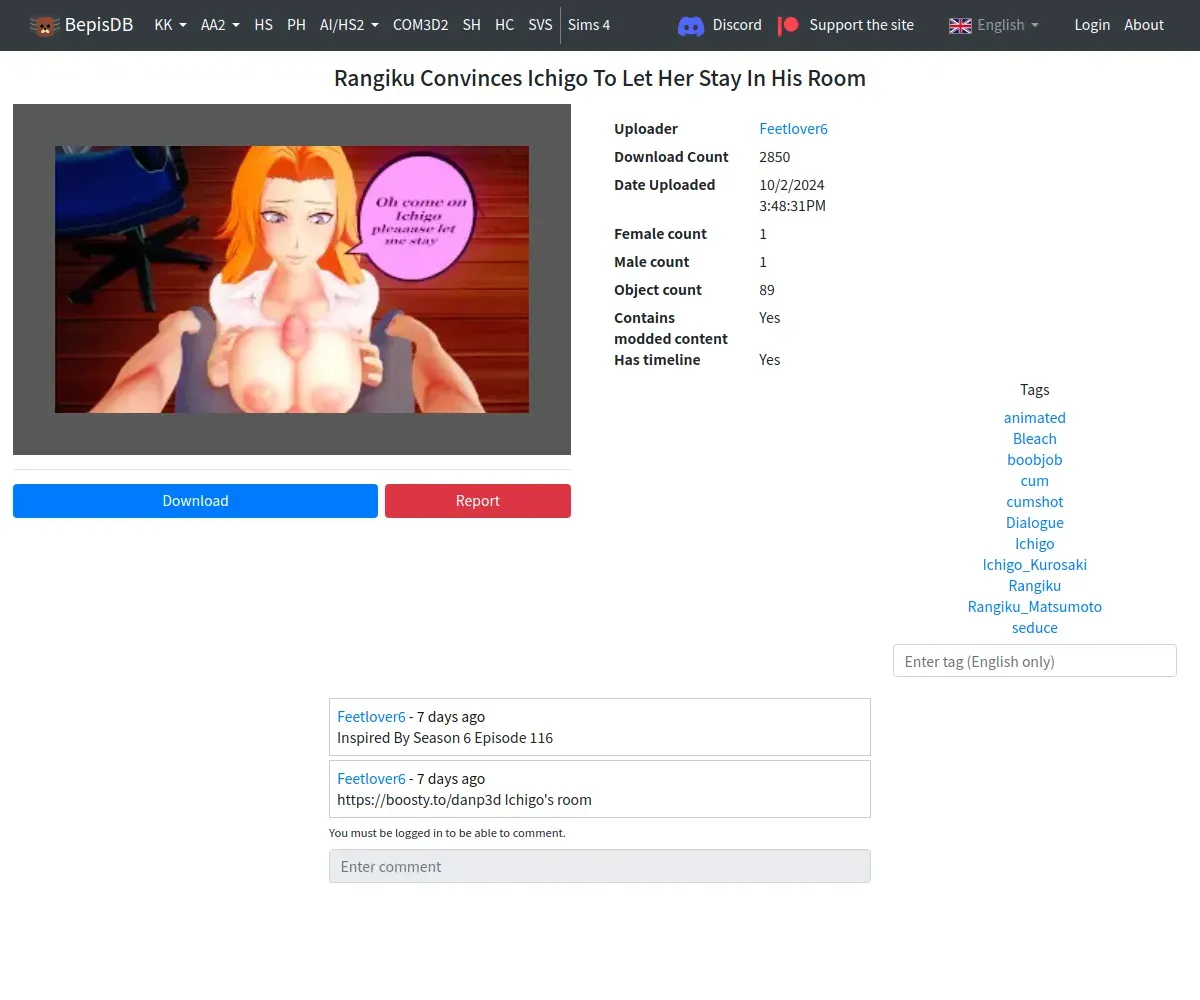Click the Has timeline label

[657, 360]
